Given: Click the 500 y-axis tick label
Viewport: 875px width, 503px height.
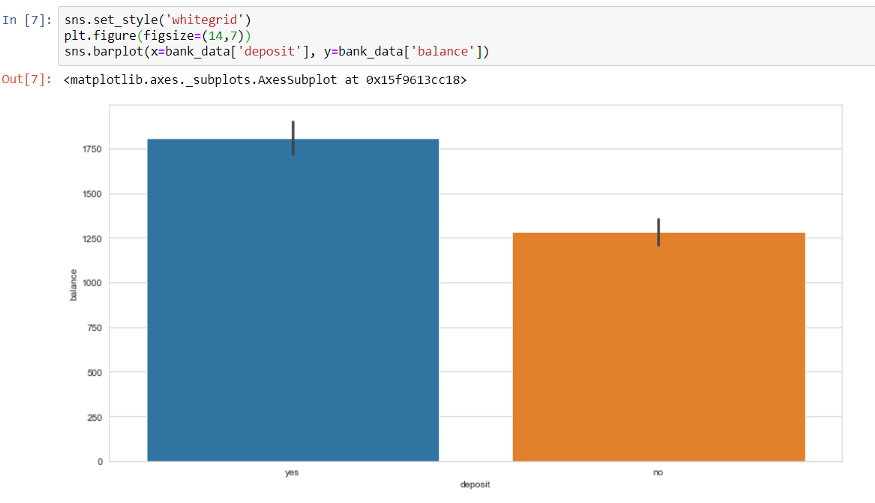Looking at the screenshot, I should pyautogui.click(x=94, y=372).
